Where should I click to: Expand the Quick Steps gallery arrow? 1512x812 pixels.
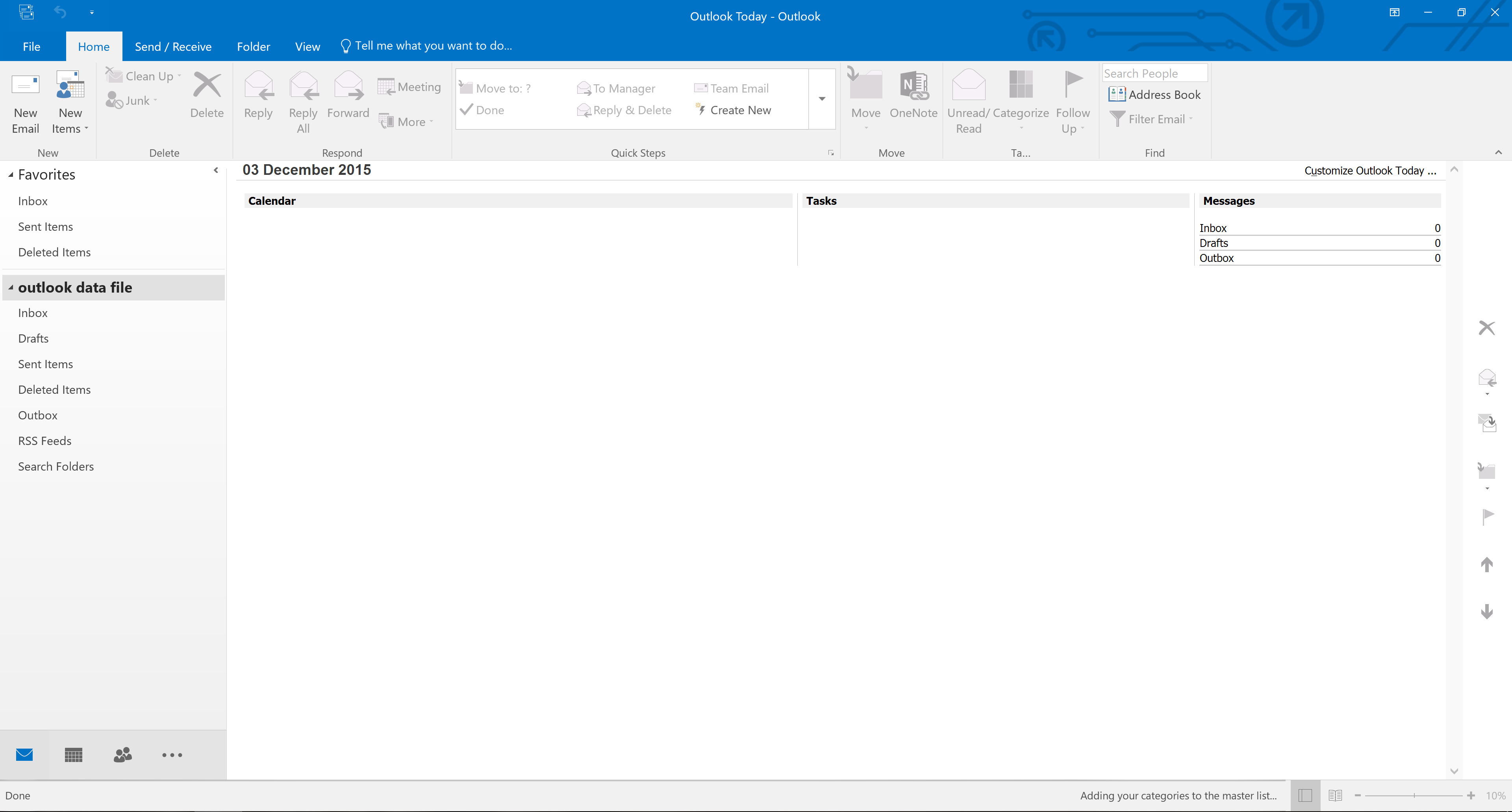click(x=822, y=98)
